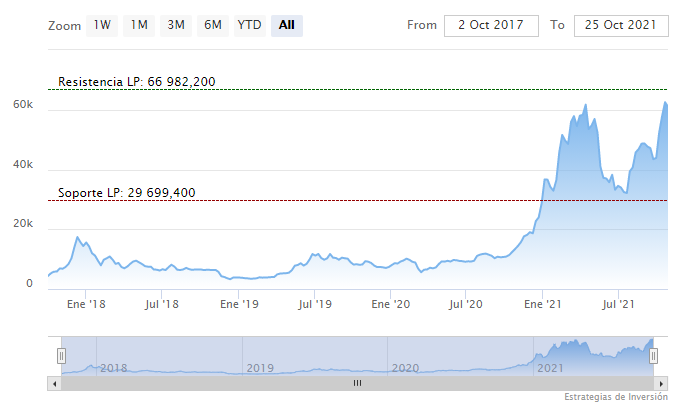681x409 pixels.
Task: Click the Resistencia LP line label
Action: [137, 81]
